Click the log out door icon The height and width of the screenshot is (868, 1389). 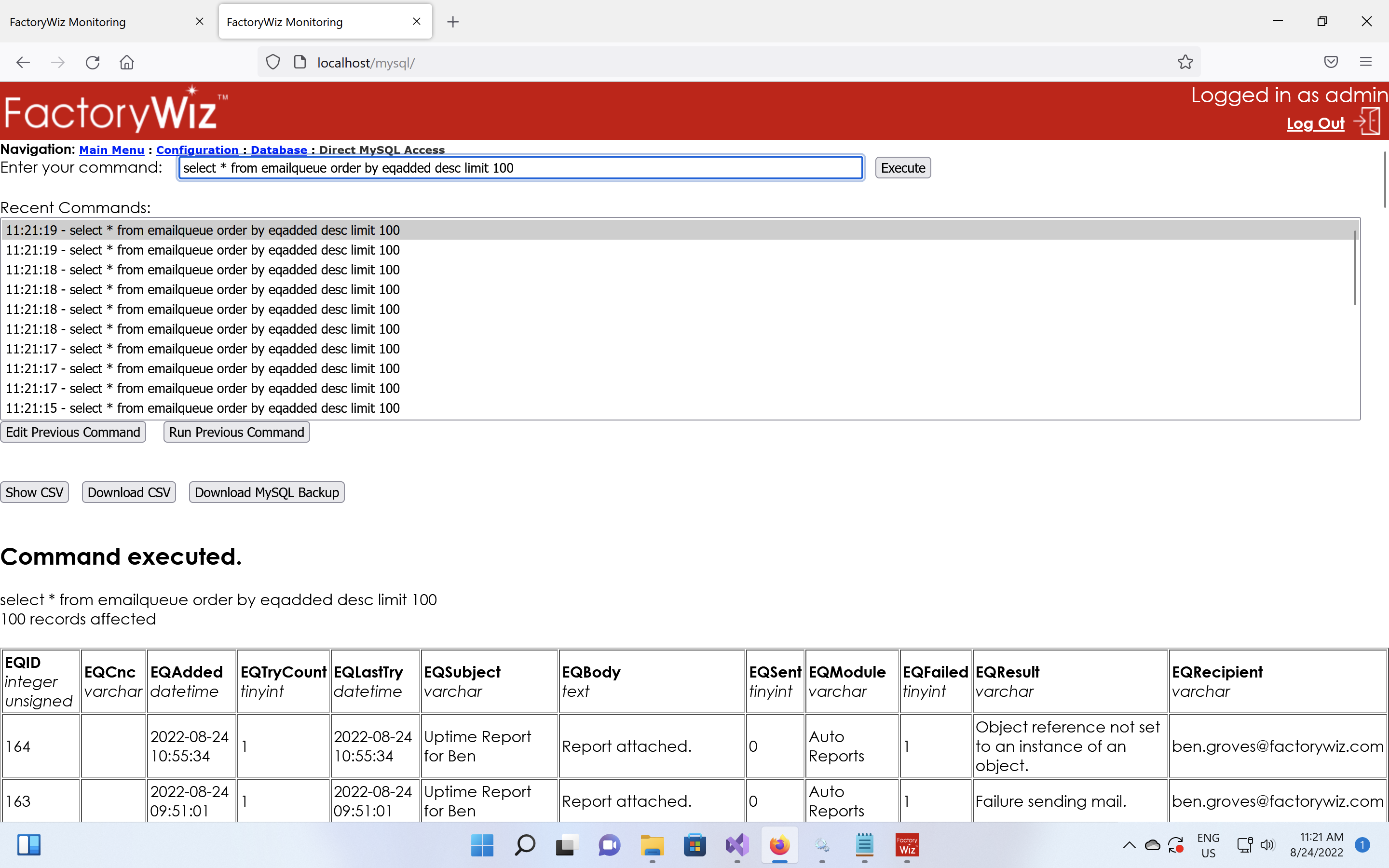(1368, 122)
